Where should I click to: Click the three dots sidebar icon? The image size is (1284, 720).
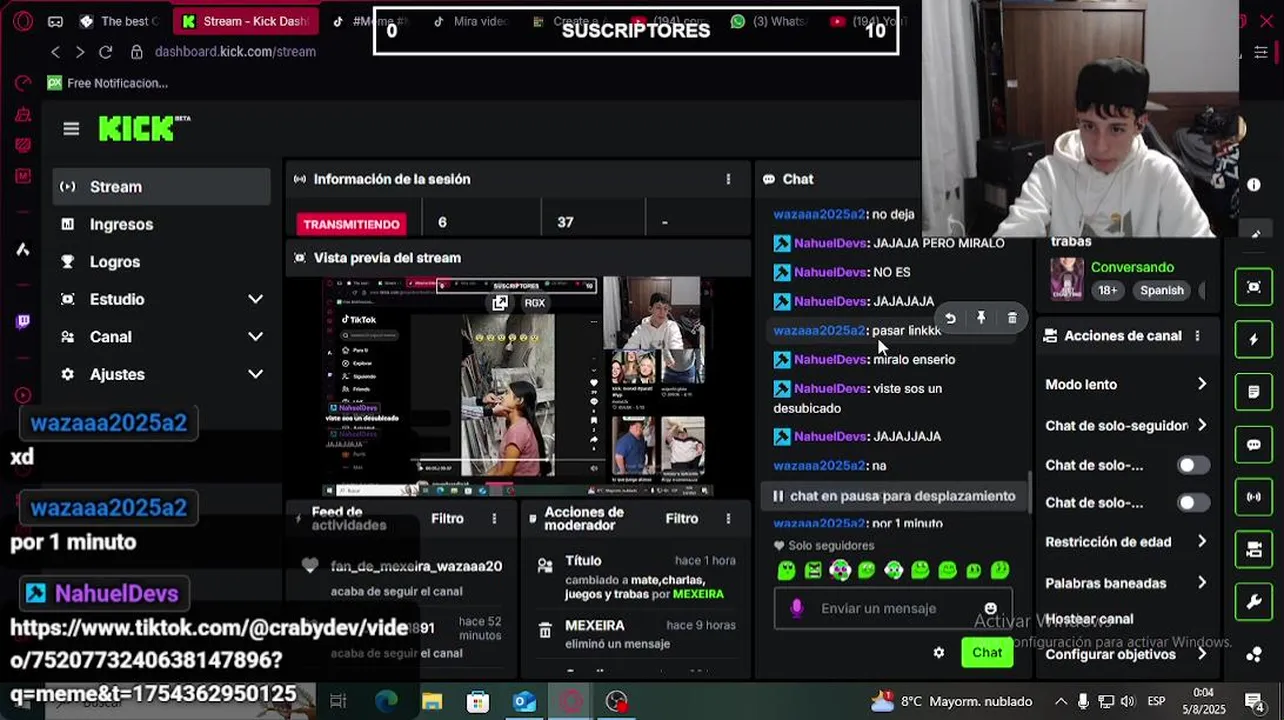1254,655
